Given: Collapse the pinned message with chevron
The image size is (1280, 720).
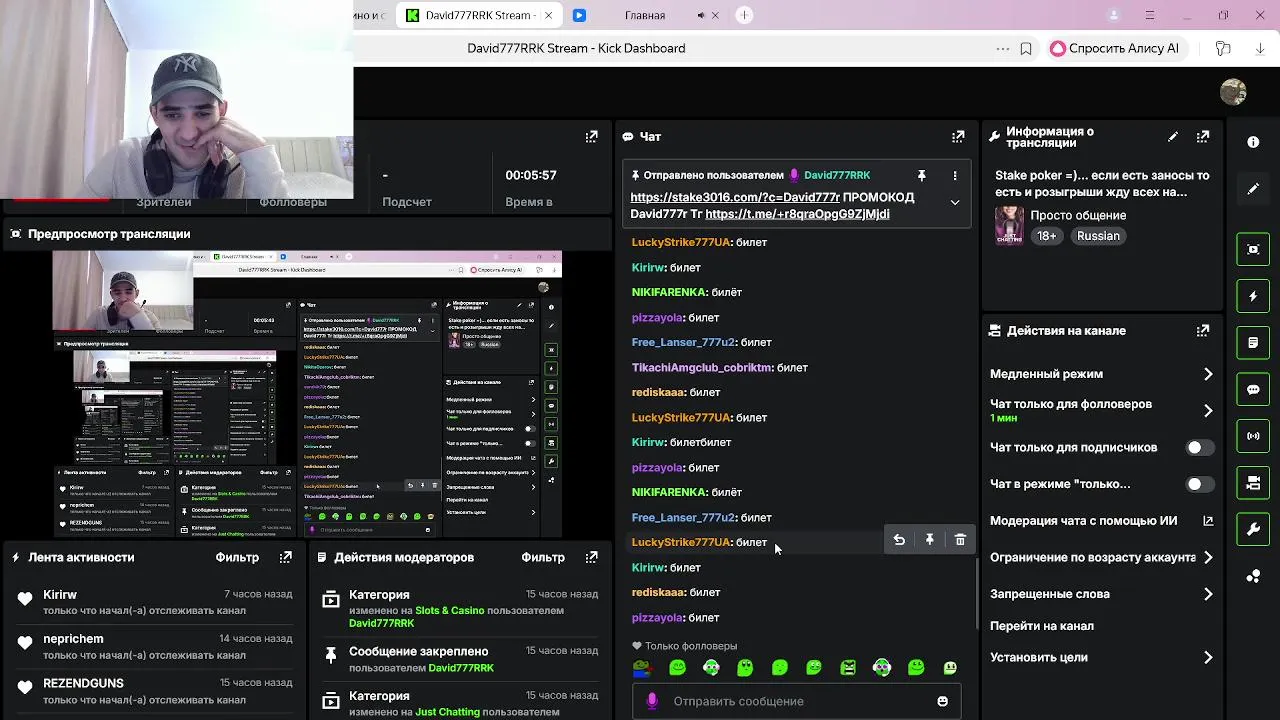Looking at the screenshot, I should tap(955, 202).
